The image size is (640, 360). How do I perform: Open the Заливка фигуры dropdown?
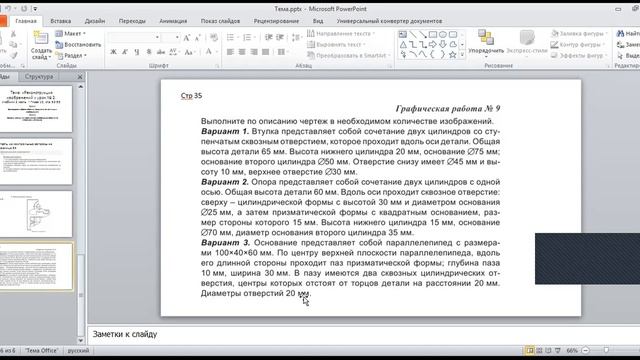click(x=579, y=33)
